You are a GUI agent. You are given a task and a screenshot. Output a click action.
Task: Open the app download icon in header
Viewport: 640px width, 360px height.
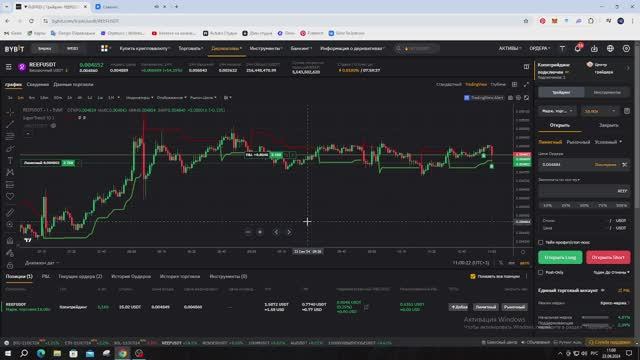point(594,49)
